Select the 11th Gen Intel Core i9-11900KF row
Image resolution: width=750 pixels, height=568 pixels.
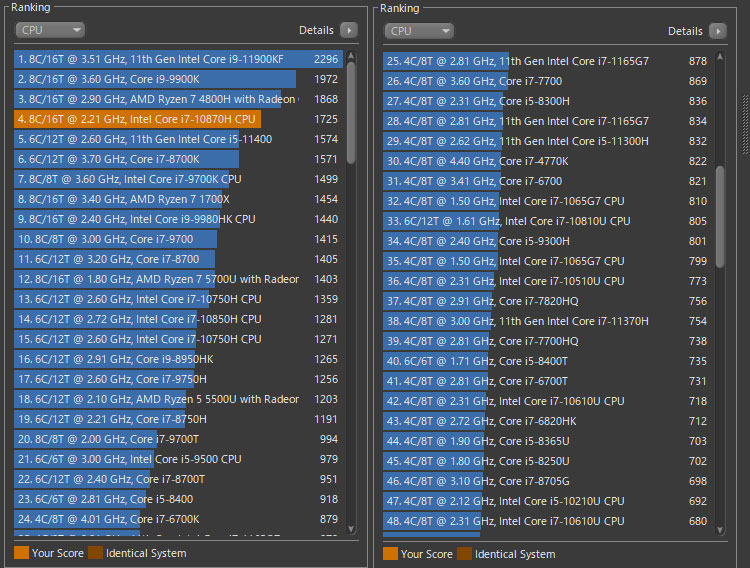[178, 59]
